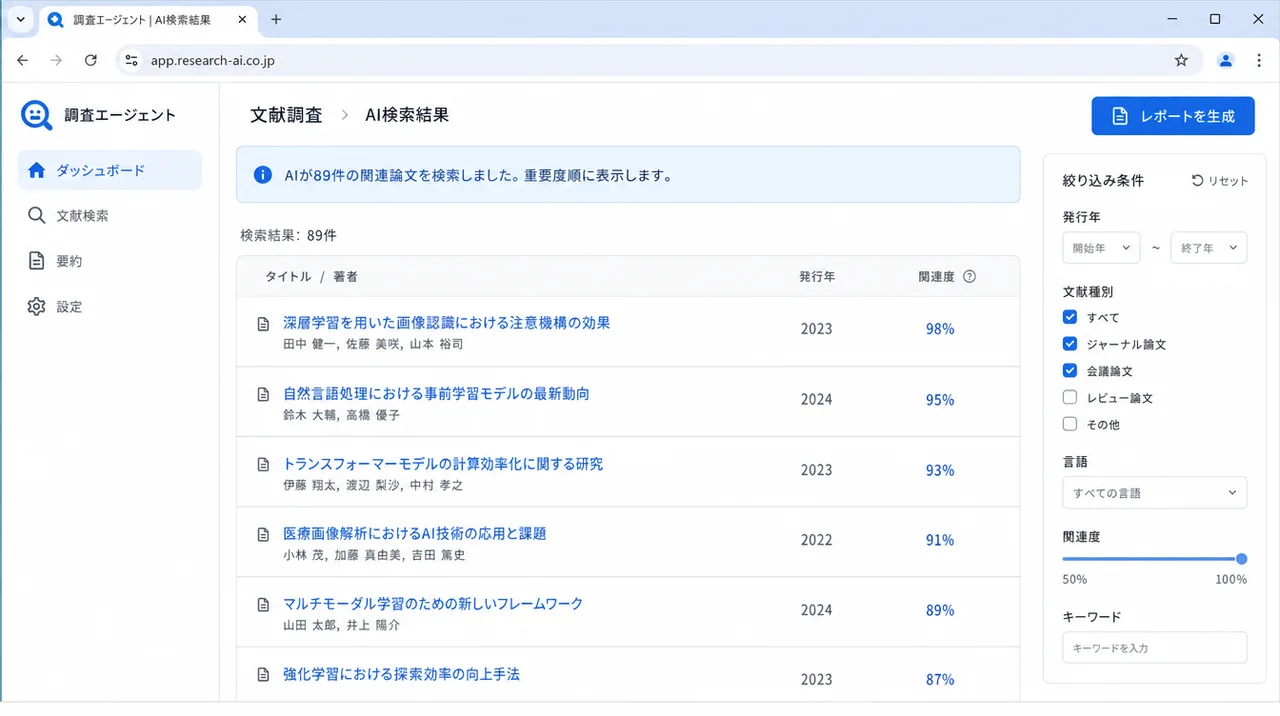The image size is (1280, 716).
Task: Click document icon of 深層学習を用いた画像認識 row
Action: coord(264,324)
